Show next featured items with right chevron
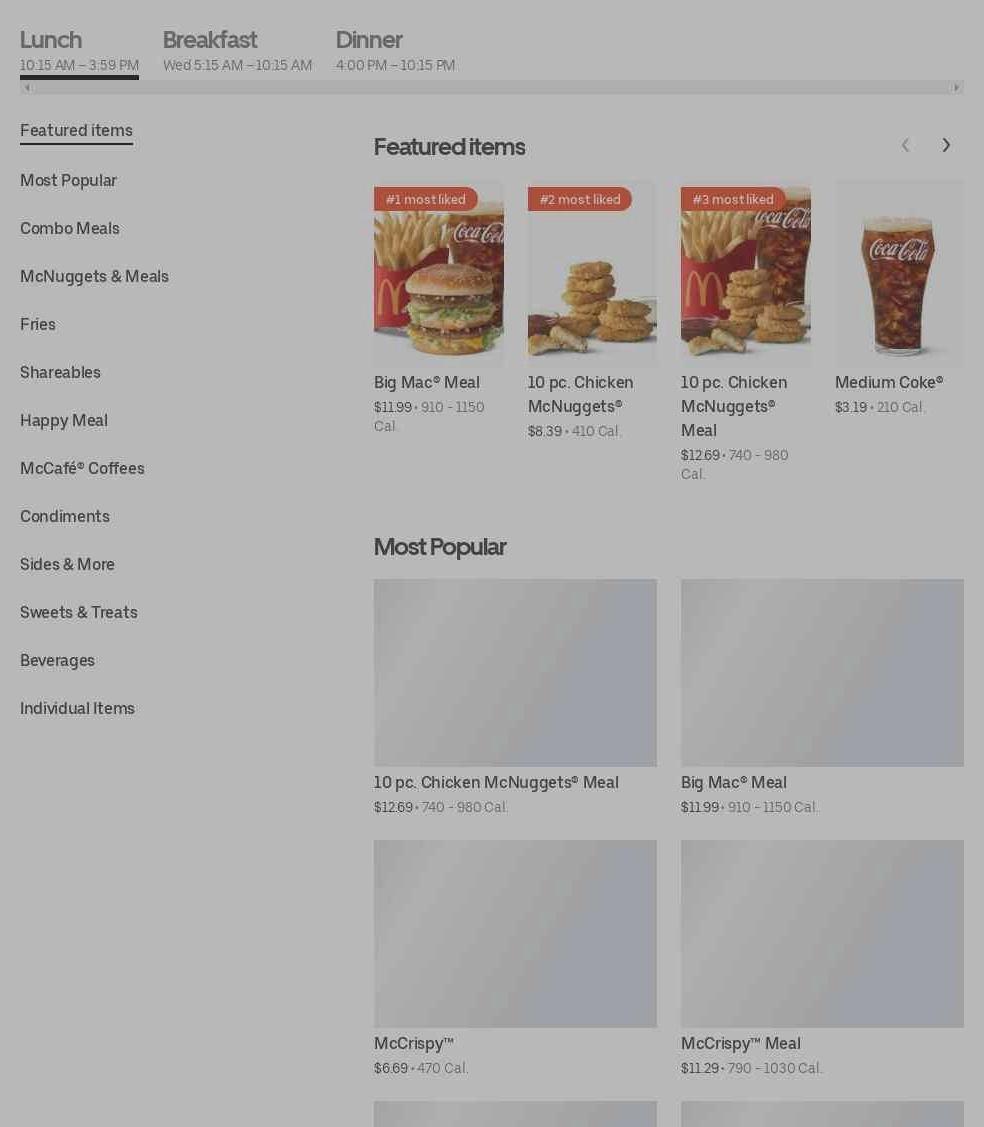Image resolution: width=984 pixels, height=1127 pixels. point(946,146)
